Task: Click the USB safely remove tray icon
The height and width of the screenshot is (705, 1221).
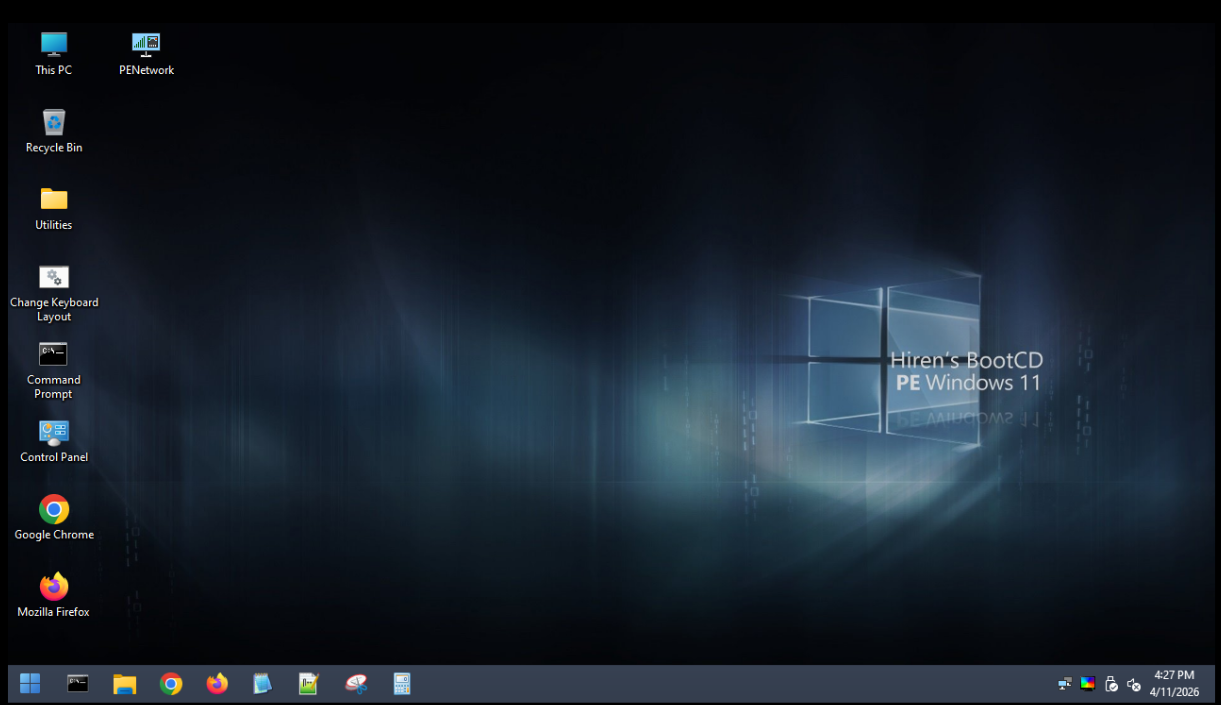Action: 1111,684
